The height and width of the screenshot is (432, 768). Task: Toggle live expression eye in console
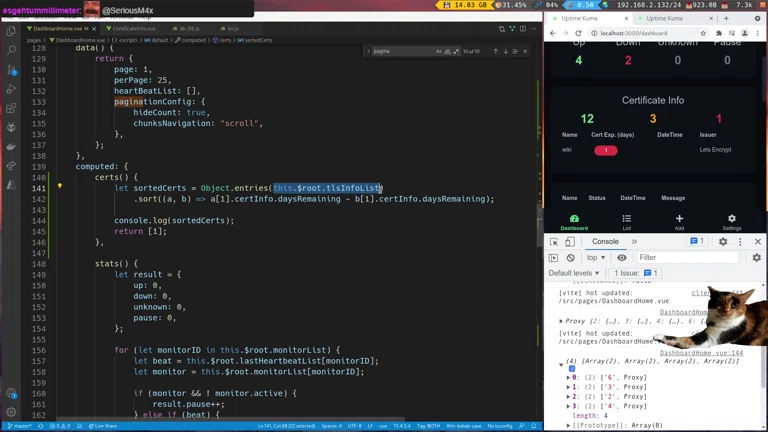(x=621, y=257)
